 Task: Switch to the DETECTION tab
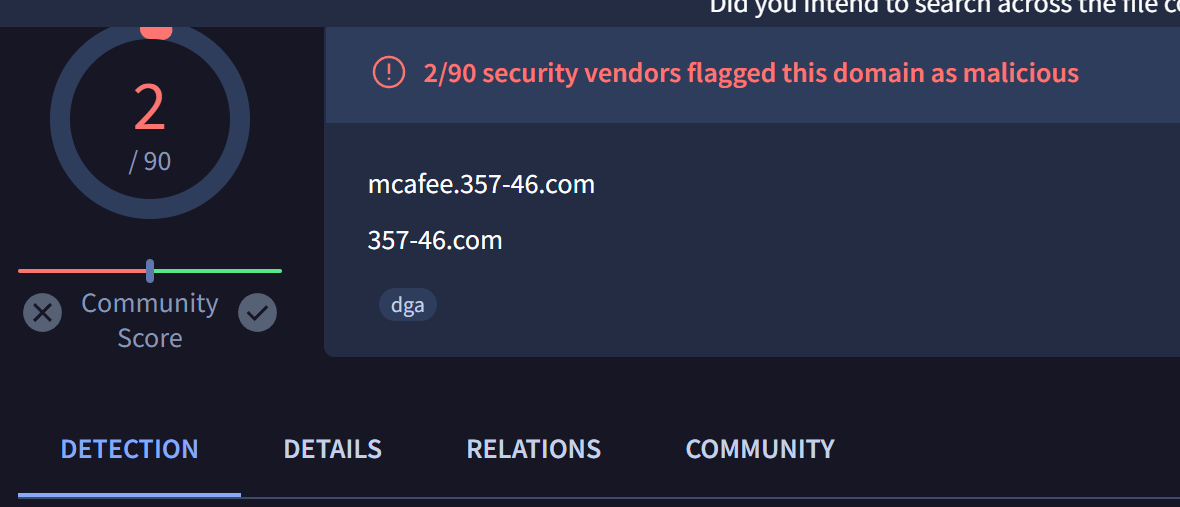click(129, 449)
